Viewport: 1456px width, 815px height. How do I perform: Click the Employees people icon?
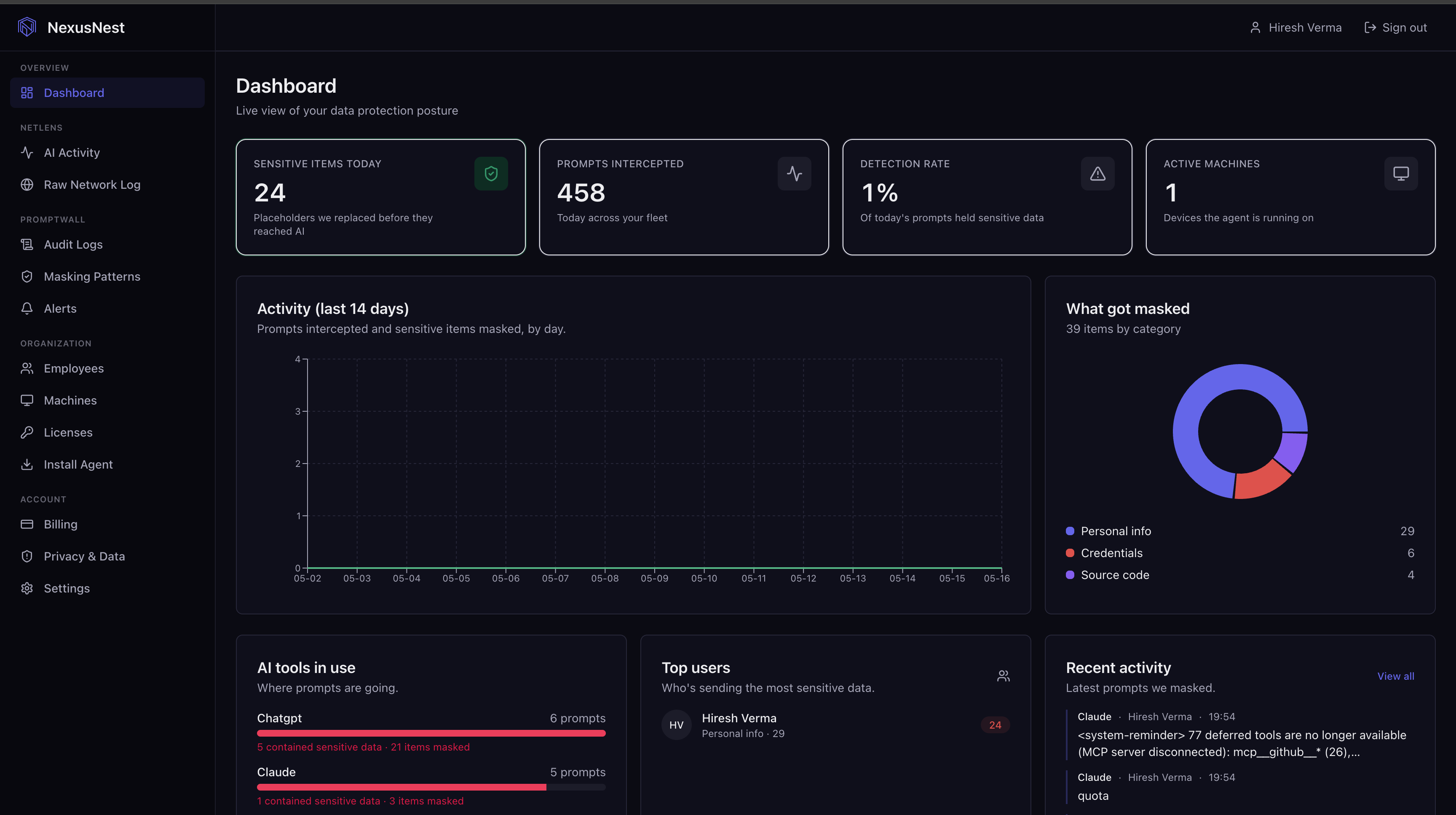(x=27, y=368)
